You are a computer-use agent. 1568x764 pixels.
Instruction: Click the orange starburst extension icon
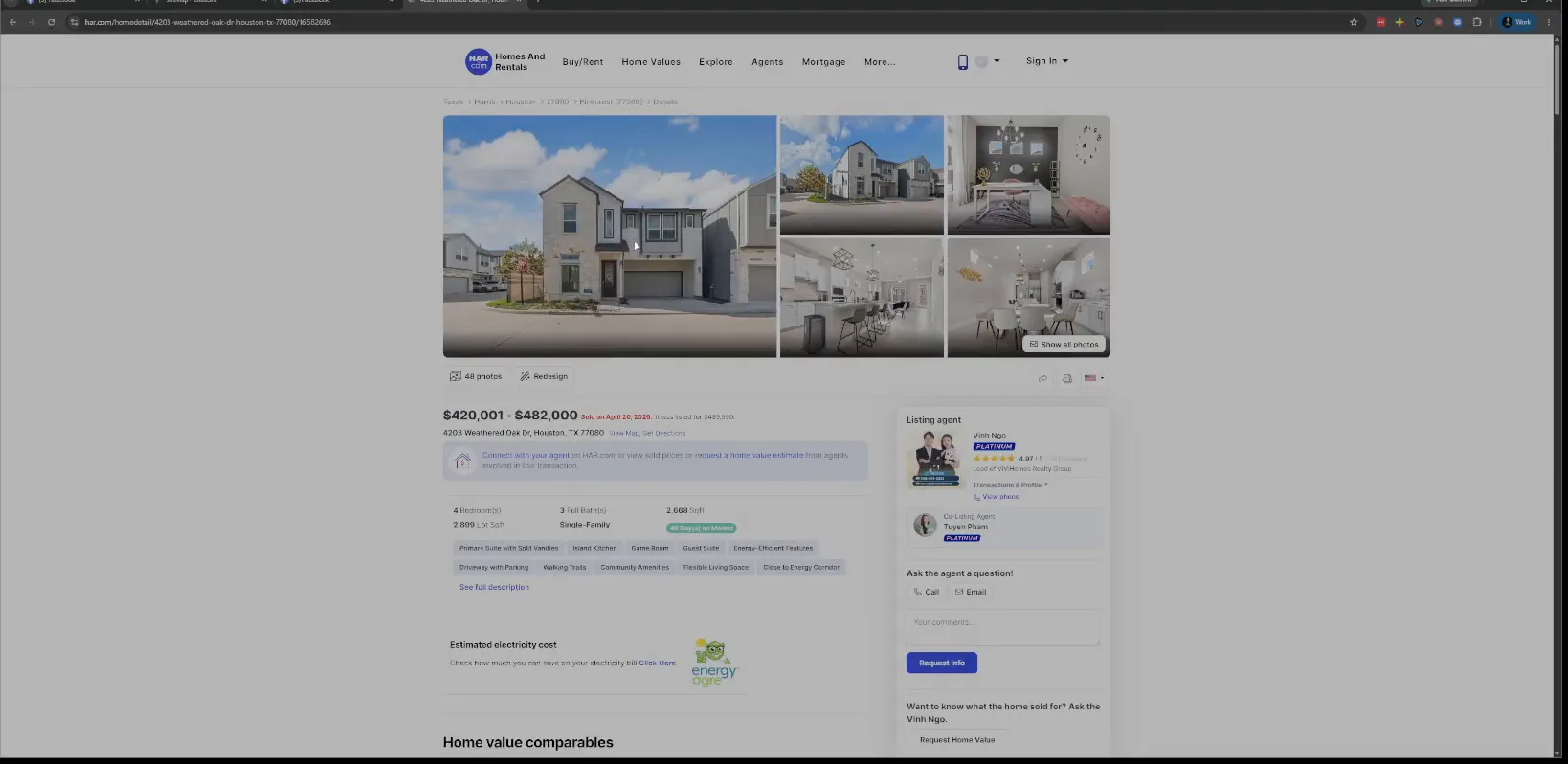(1438, 22)
